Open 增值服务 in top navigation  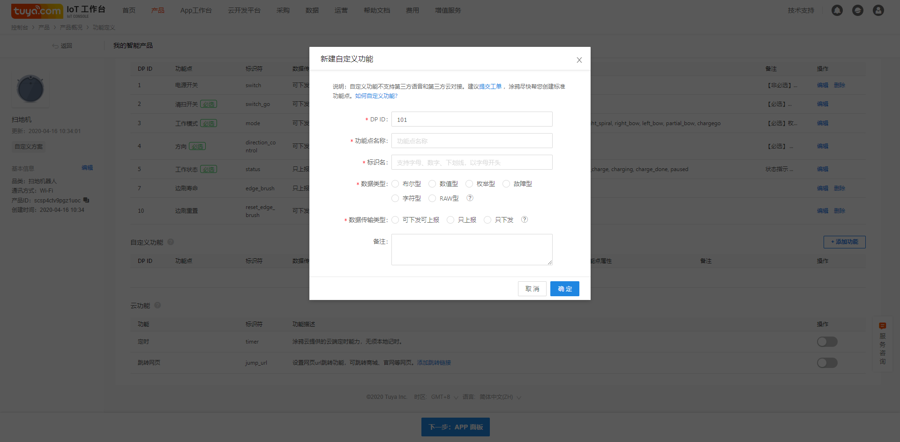coord(448,10)
